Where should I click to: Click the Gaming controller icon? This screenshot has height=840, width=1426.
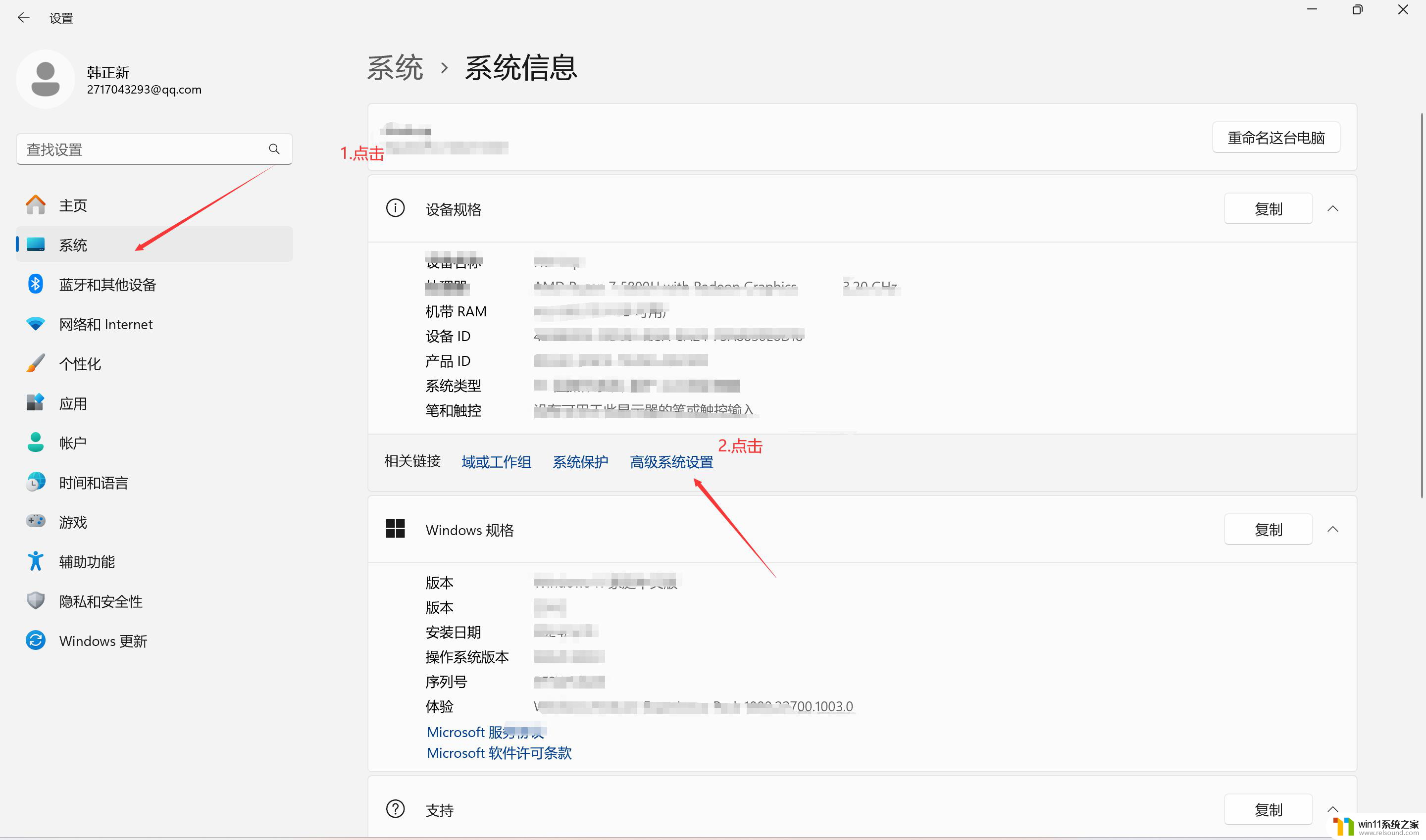[x=36, y=521]
